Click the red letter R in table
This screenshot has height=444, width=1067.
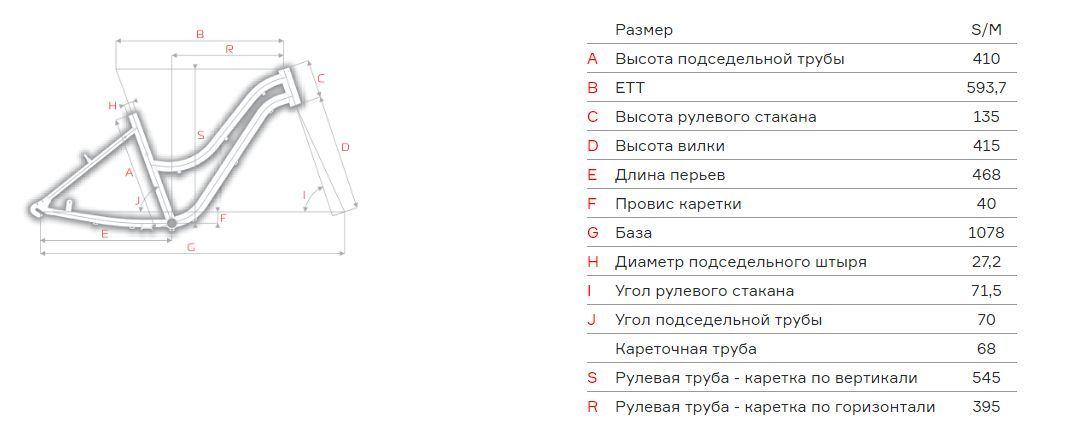point(592,407)
